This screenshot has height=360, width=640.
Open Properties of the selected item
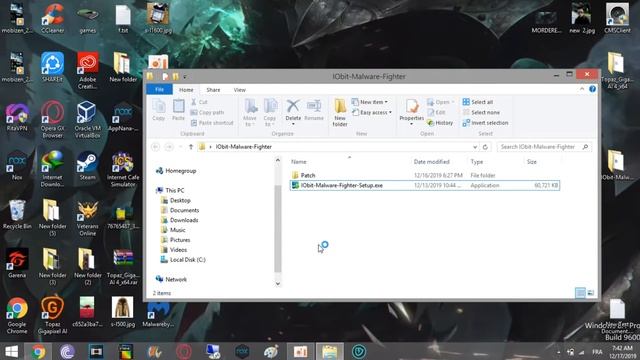[x=411, y=112]
